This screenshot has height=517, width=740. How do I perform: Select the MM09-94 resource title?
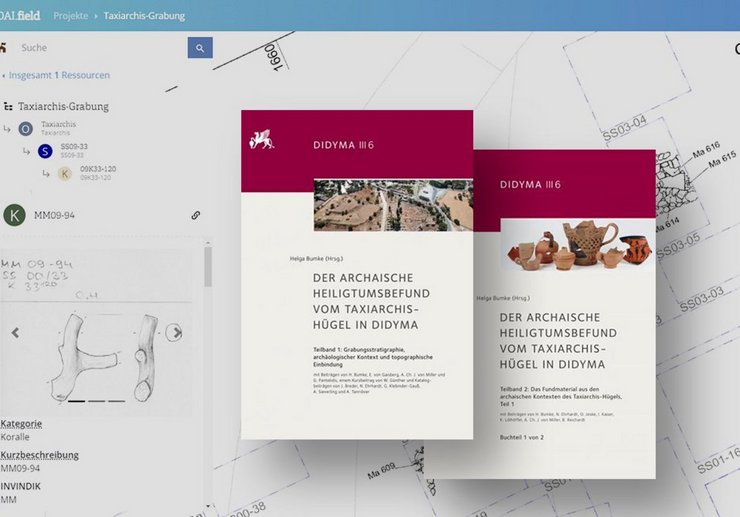(54, 215)
